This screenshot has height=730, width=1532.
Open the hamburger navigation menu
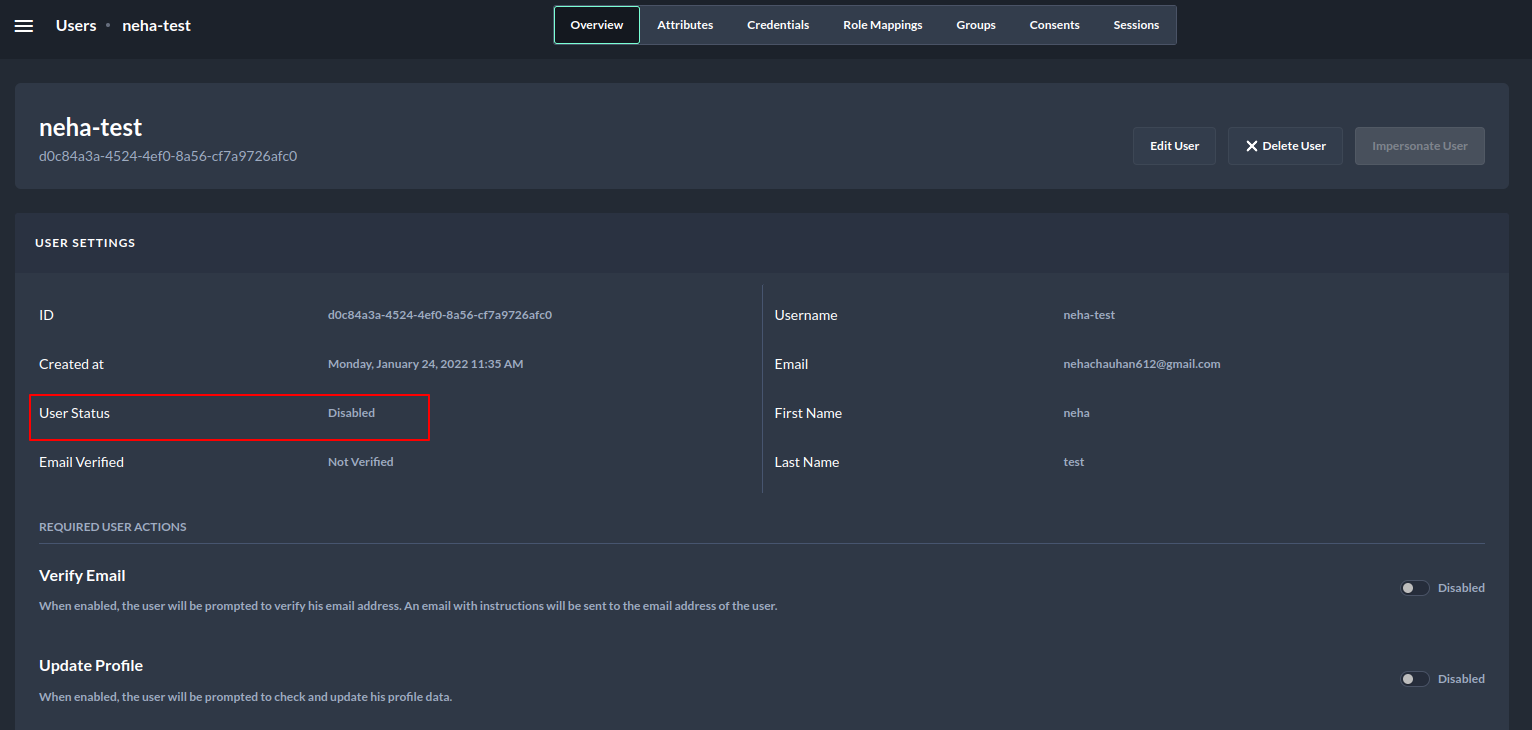tap(24, 26)
